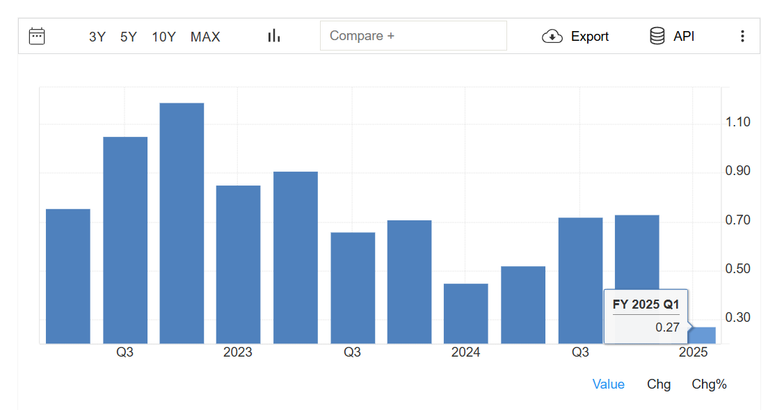Open the calendar date range picker

pyautogui.click(x=37, y=36)
